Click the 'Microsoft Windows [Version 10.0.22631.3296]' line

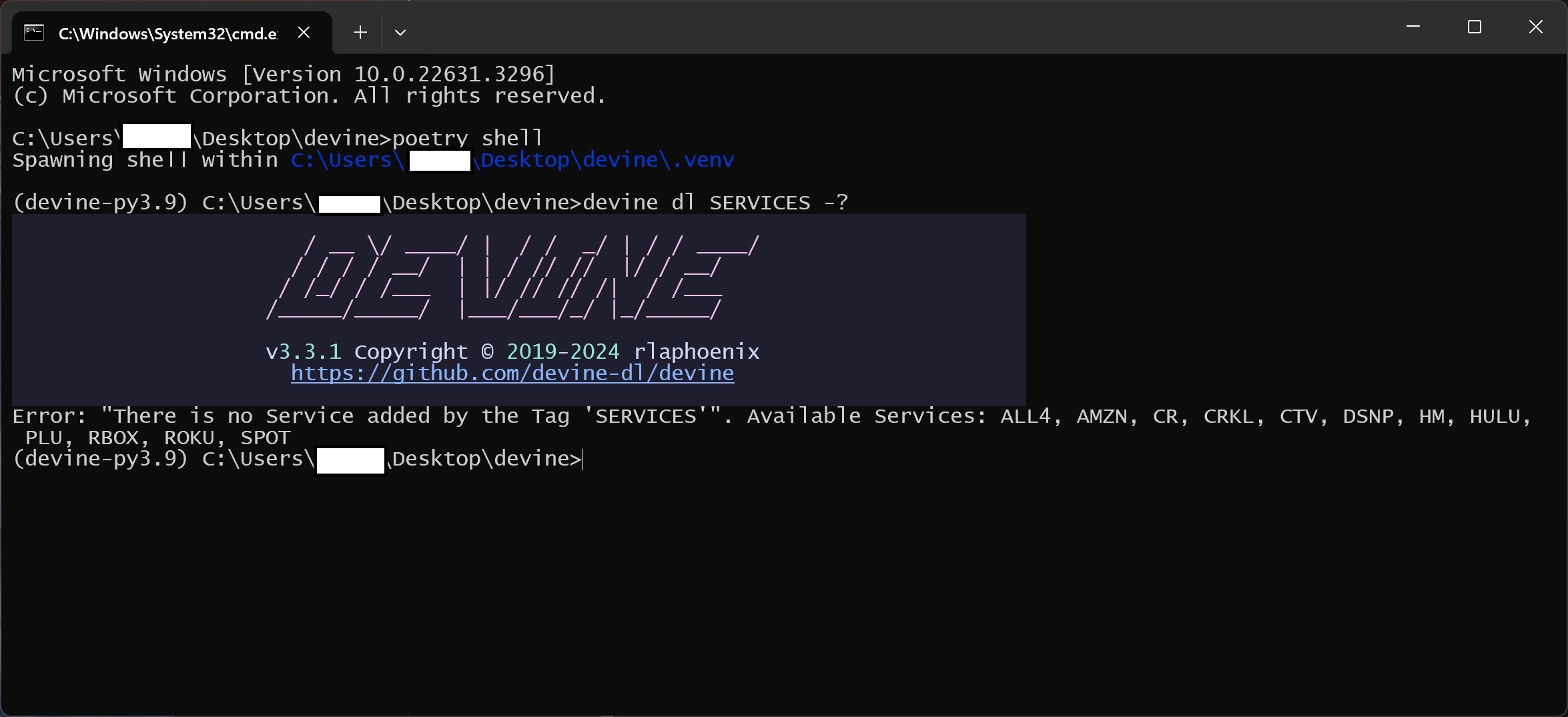284,74
